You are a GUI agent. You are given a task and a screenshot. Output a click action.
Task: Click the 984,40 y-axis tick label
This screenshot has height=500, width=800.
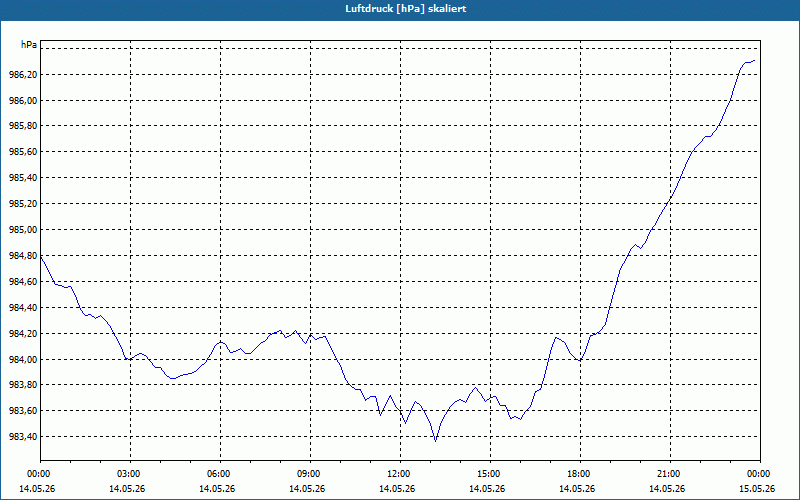[23, 308]
